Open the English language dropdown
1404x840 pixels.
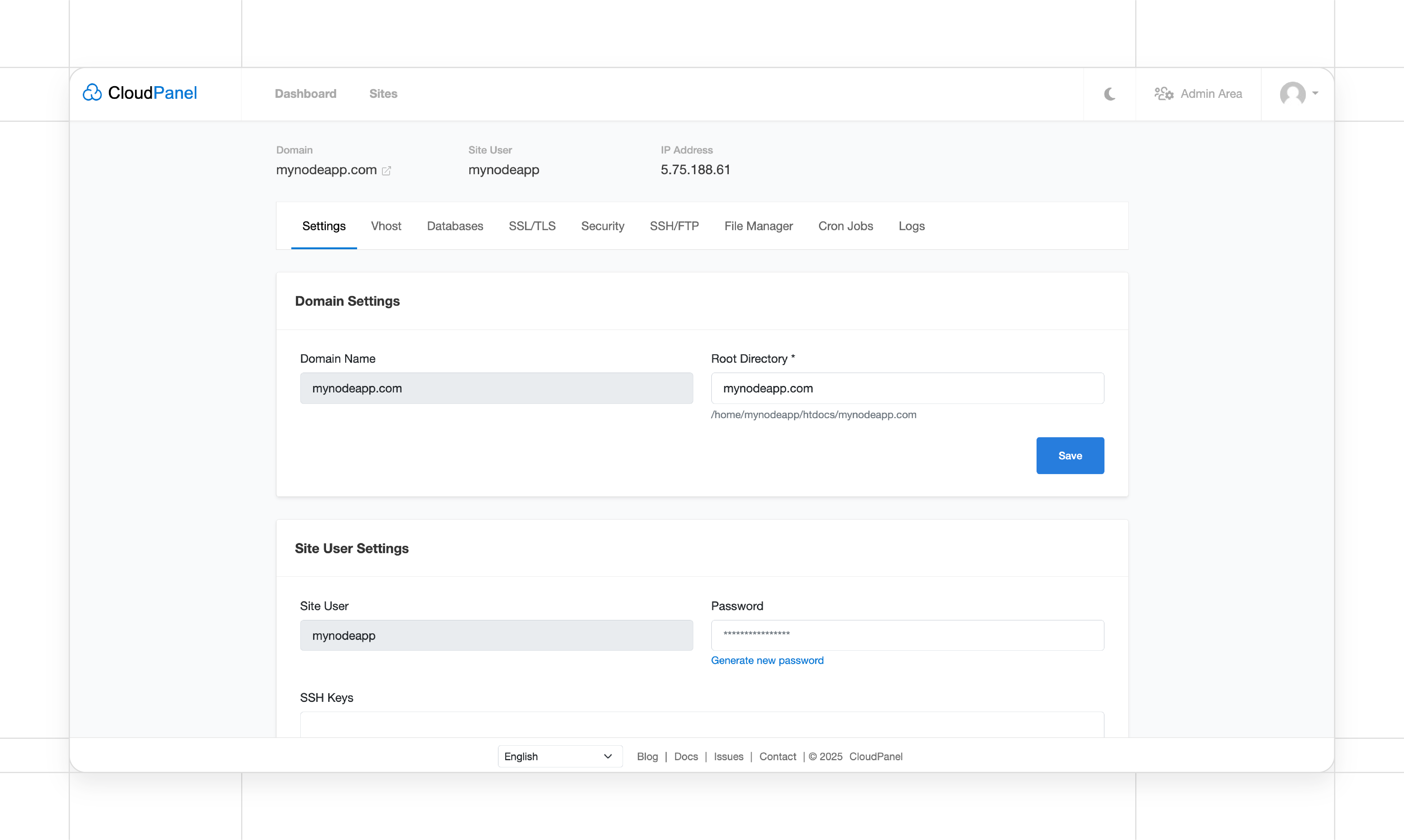(x=560, y=756)
